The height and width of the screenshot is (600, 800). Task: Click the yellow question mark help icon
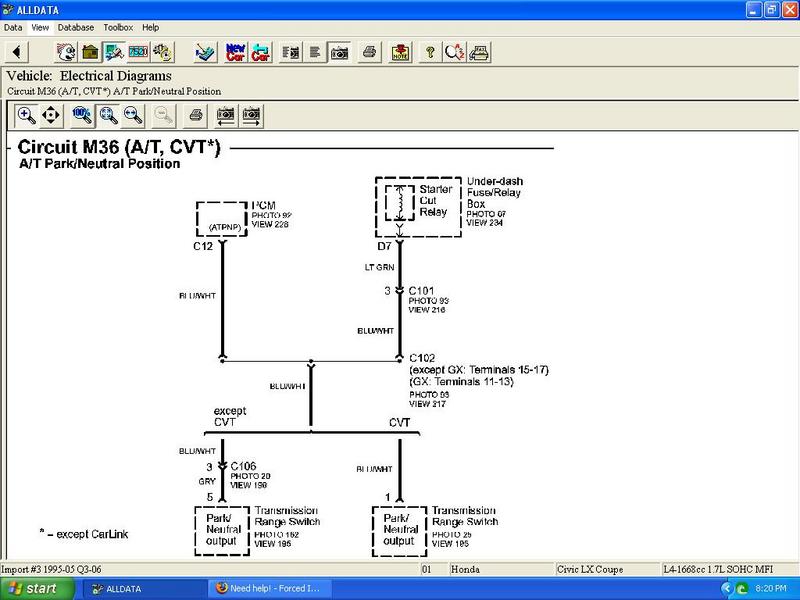click(430, 51)
